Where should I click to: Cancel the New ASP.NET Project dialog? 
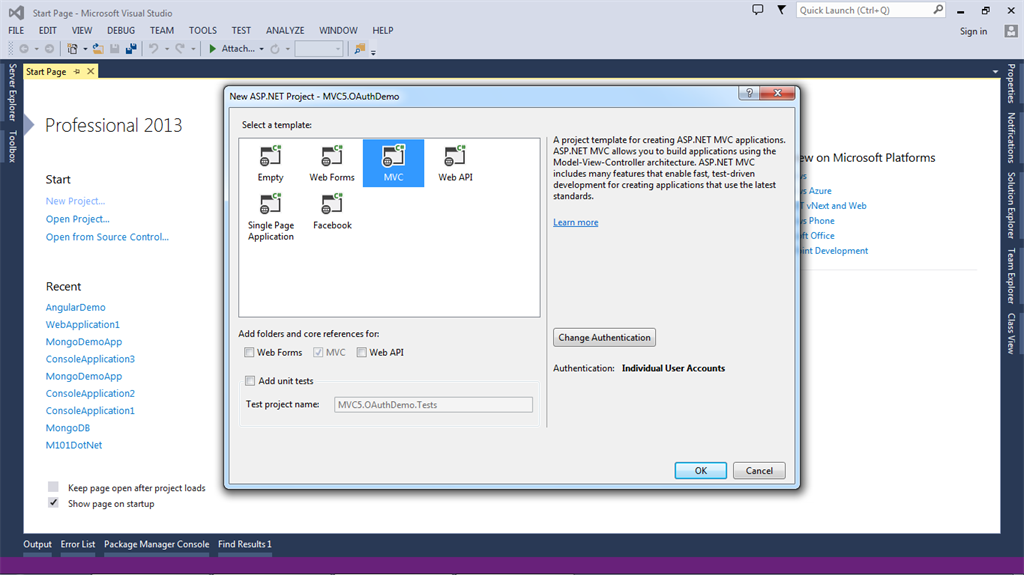click(x=759, y=470)
